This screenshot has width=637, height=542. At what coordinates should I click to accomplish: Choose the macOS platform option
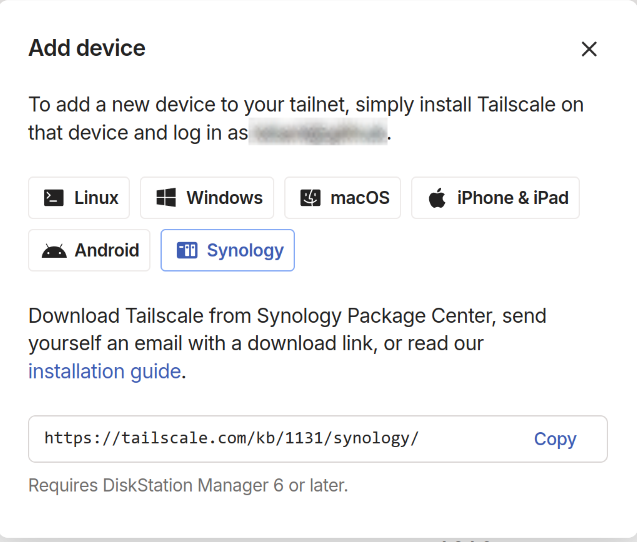342,198
